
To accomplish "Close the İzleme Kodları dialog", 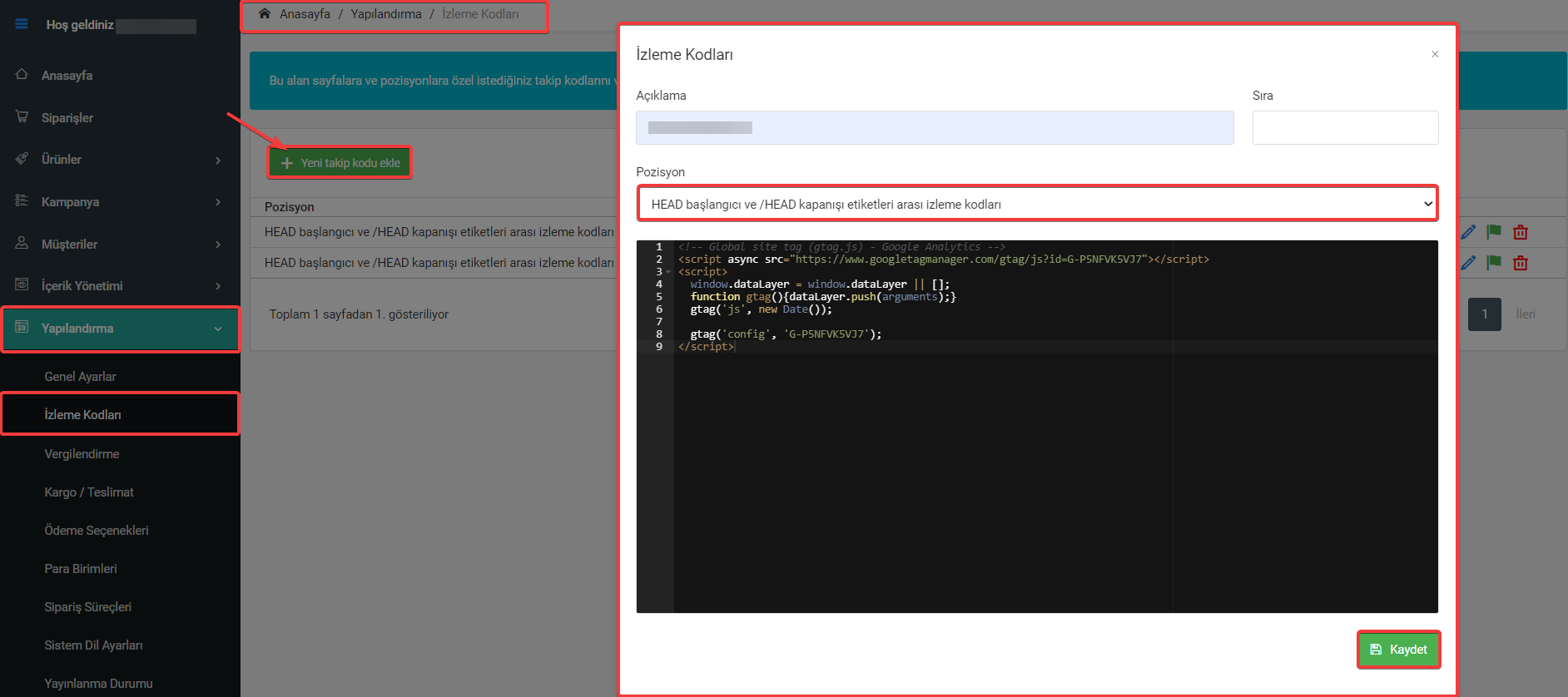I will pos(1435,54).
